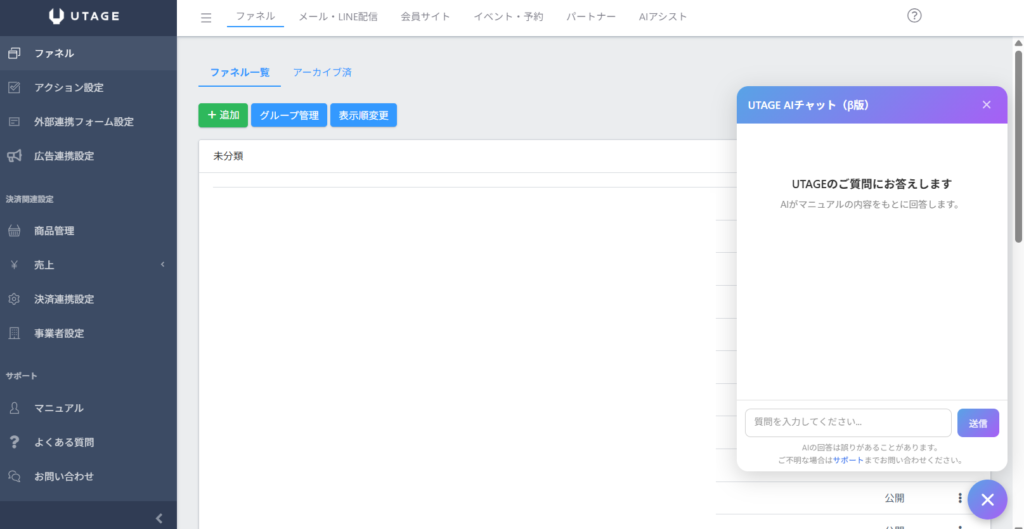This screenshot has width=1024, height=529.
Task: Click the UTAGE logo in sidebar
Action: pyautogui.click(x=88, y=16)
